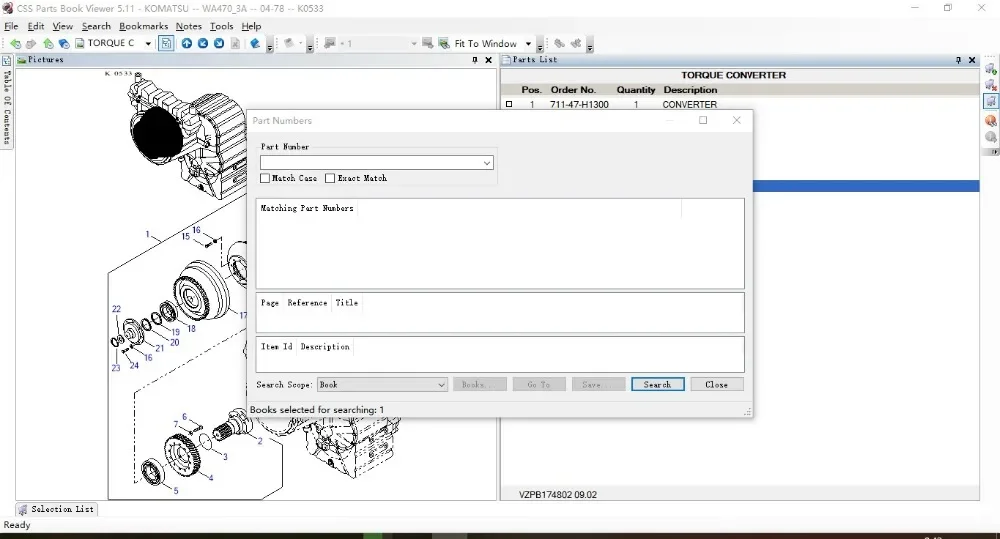
Task: Expand the Part Number combo box
Action: click(487, 163)
